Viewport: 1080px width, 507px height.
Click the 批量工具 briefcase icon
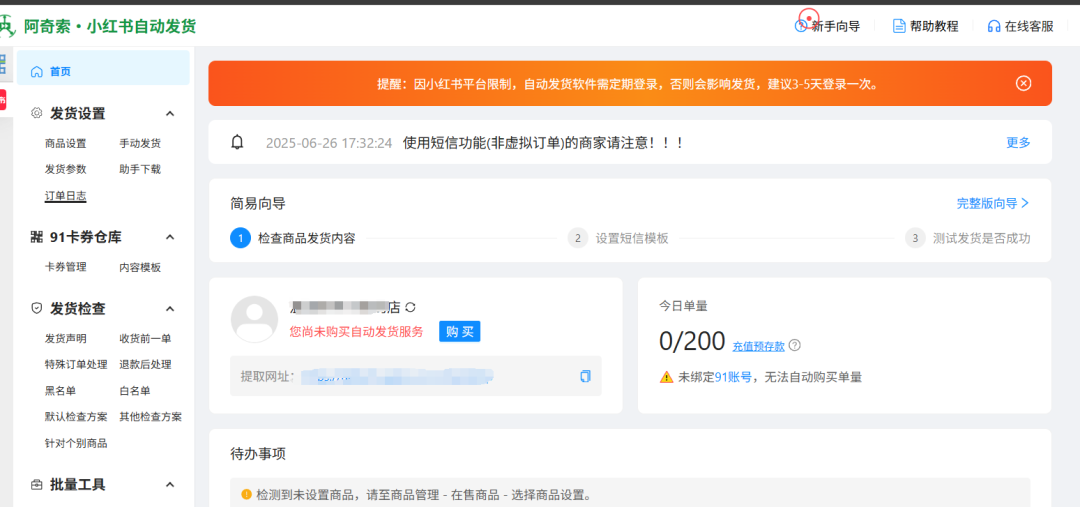coord(37,485)
